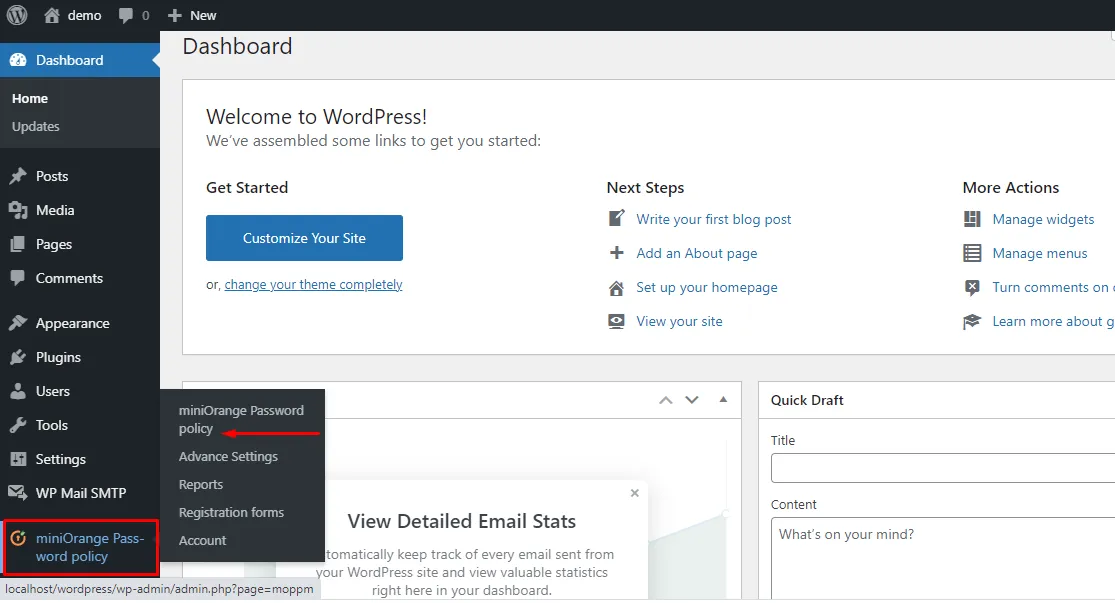Screen dimensions: 1115x603
Task: Click the WP Mail SMTP envelope icon
Action: pyautogui.click(x=18, y=492)
